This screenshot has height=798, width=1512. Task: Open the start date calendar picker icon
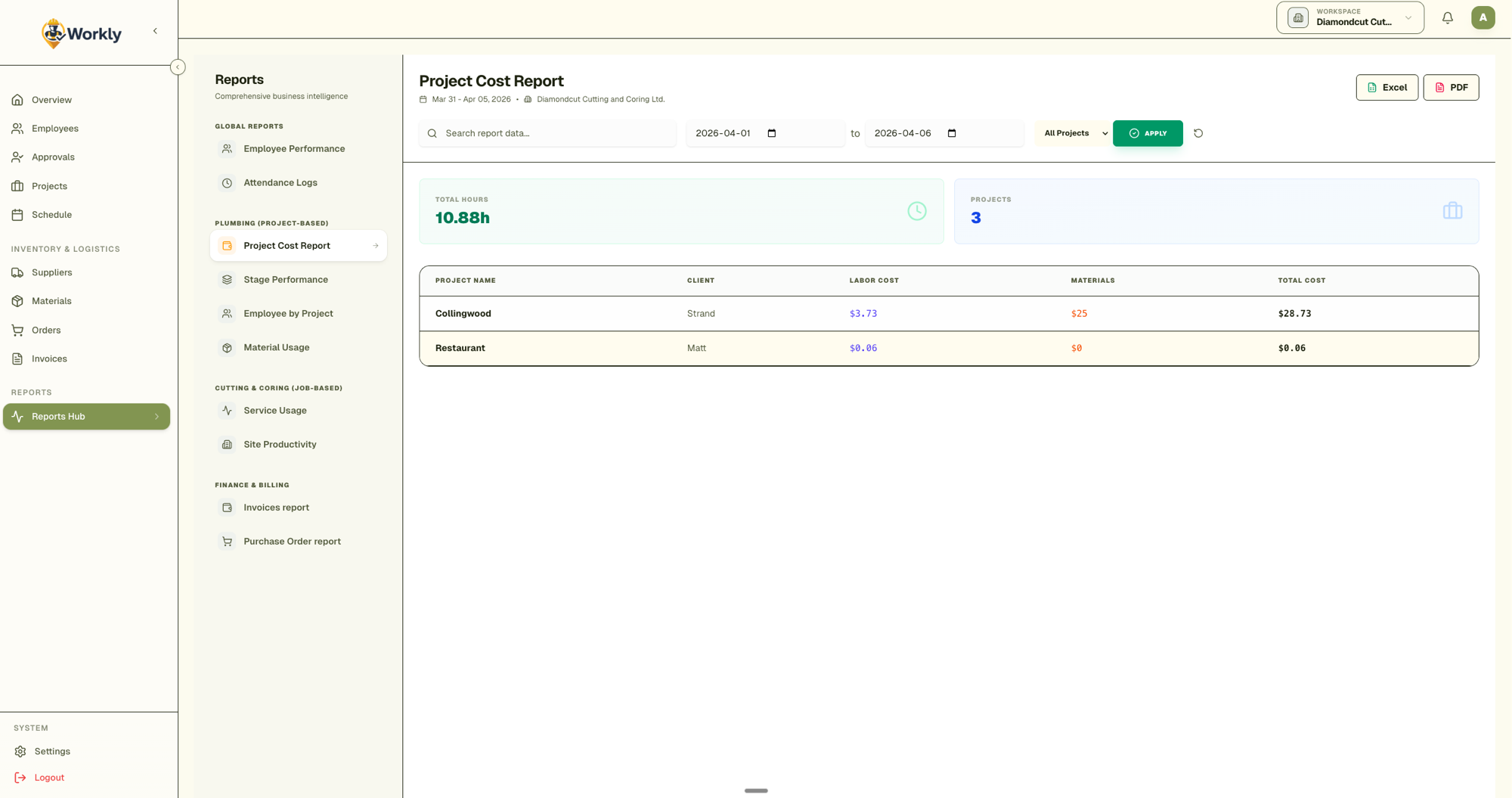[772, 133]
